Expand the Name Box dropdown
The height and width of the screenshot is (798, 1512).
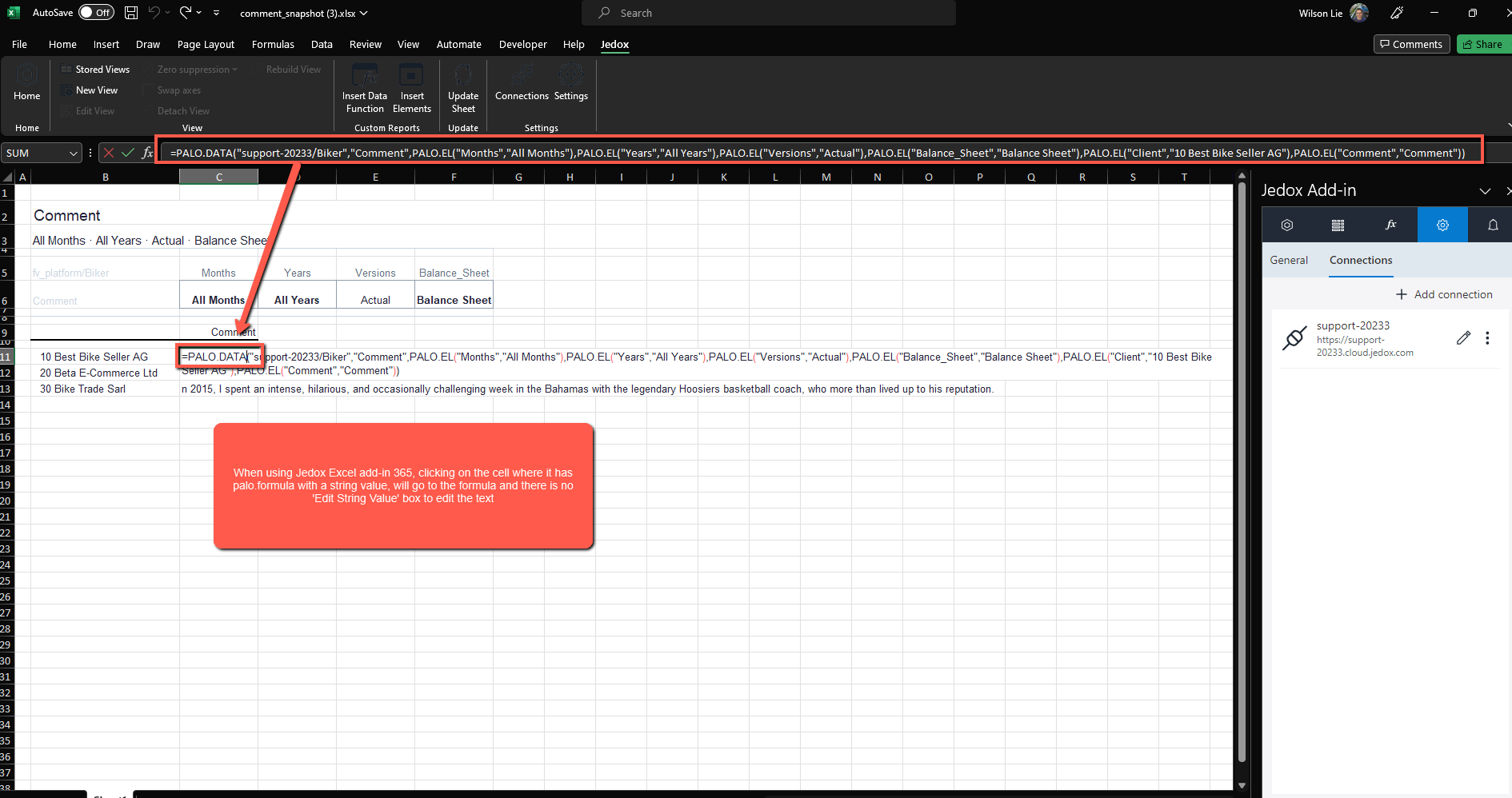(x=74, y=153)
